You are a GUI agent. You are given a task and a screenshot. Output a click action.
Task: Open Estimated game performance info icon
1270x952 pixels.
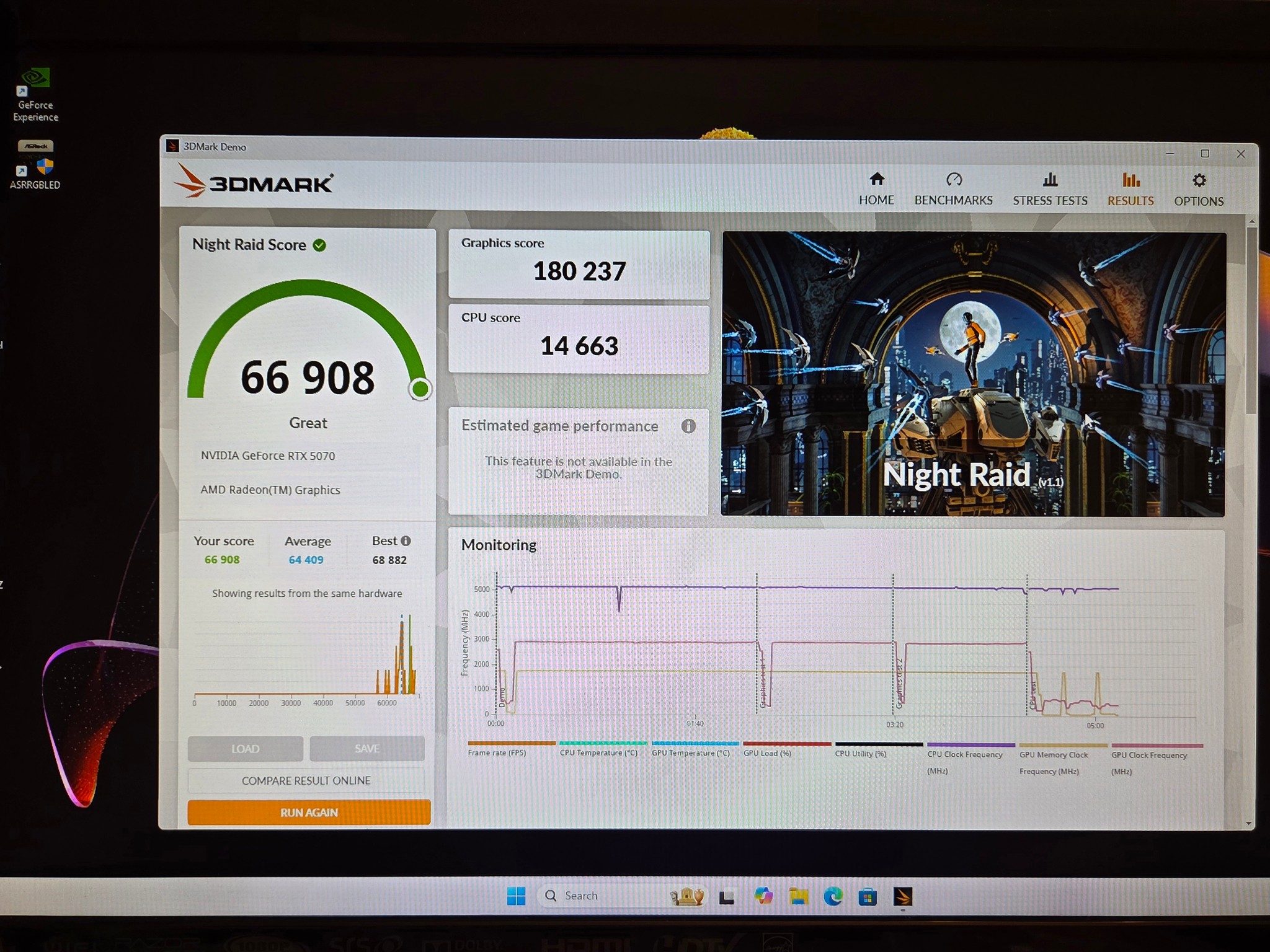pos(688,426)
